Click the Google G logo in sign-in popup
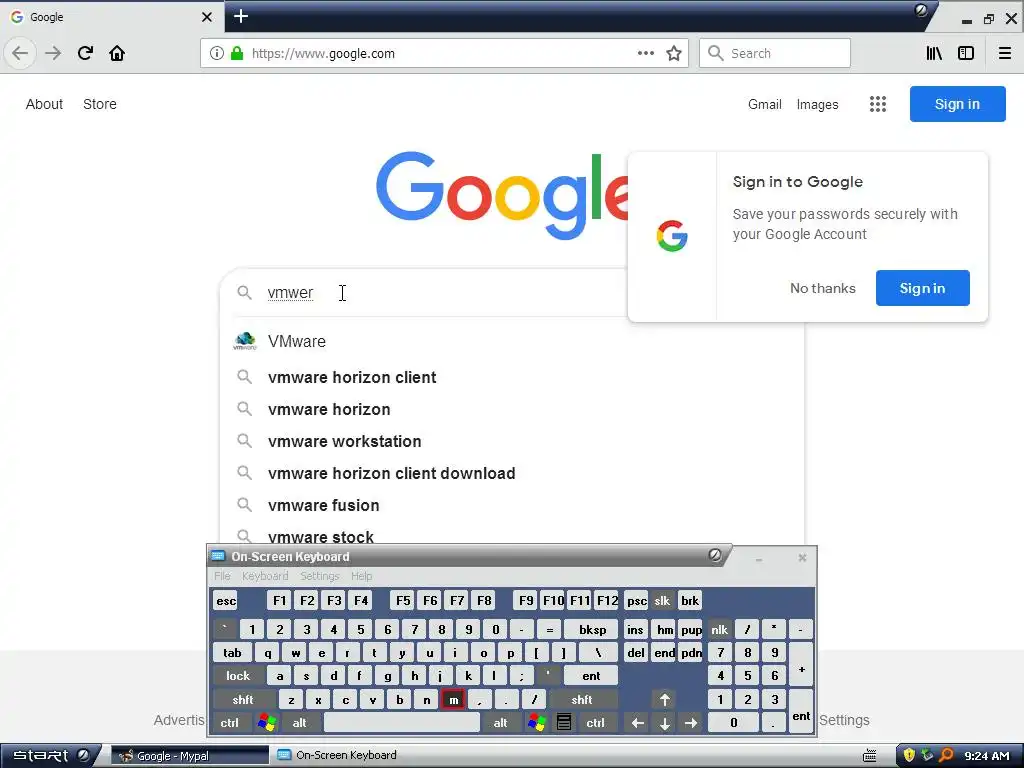 click(x=672, y=236)
